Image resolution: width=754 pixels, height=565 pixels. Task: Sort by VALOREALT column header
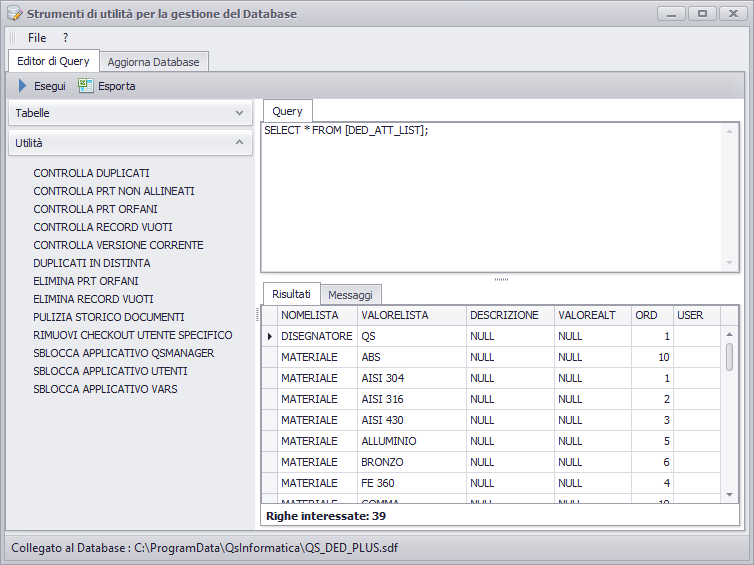[593, 315]
